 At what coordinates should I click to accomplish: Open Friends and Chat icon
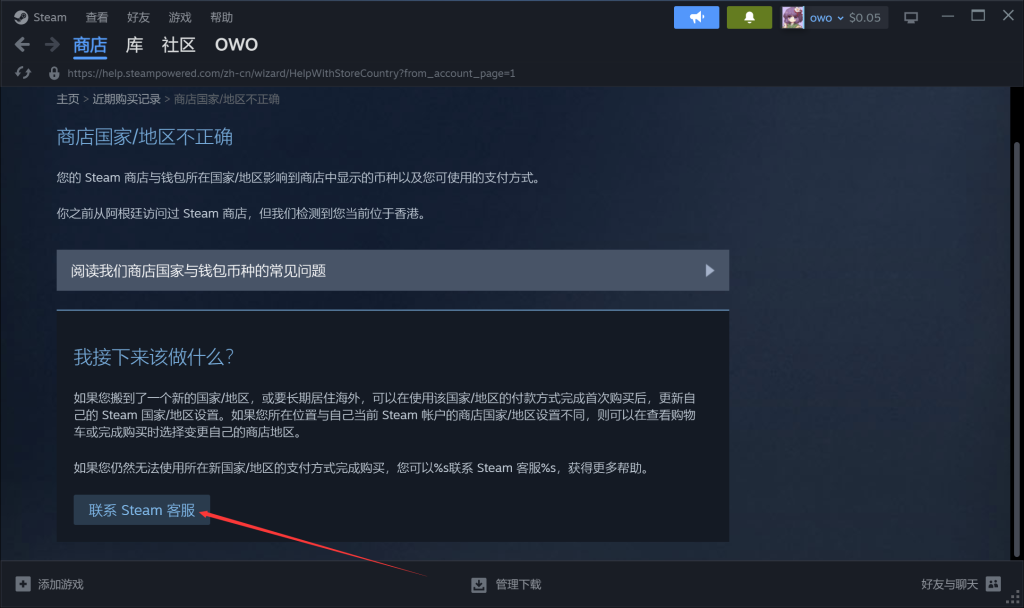993,584
